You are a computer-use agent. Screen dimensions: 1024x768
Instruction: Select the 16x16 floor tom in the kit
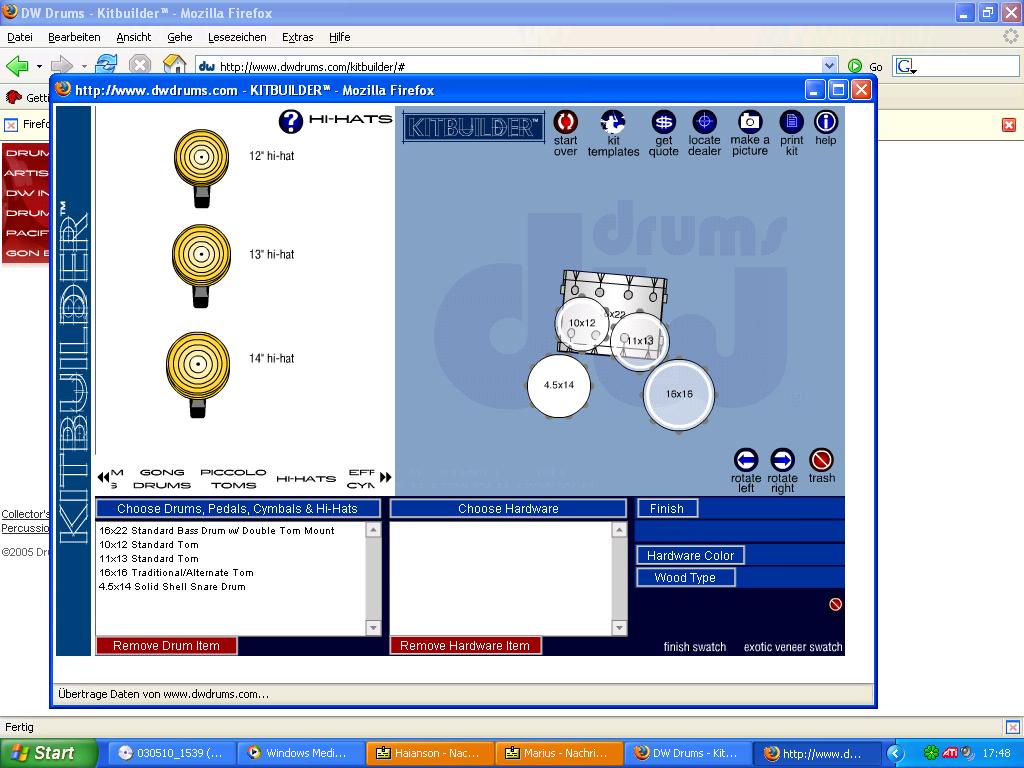(679, 394)
